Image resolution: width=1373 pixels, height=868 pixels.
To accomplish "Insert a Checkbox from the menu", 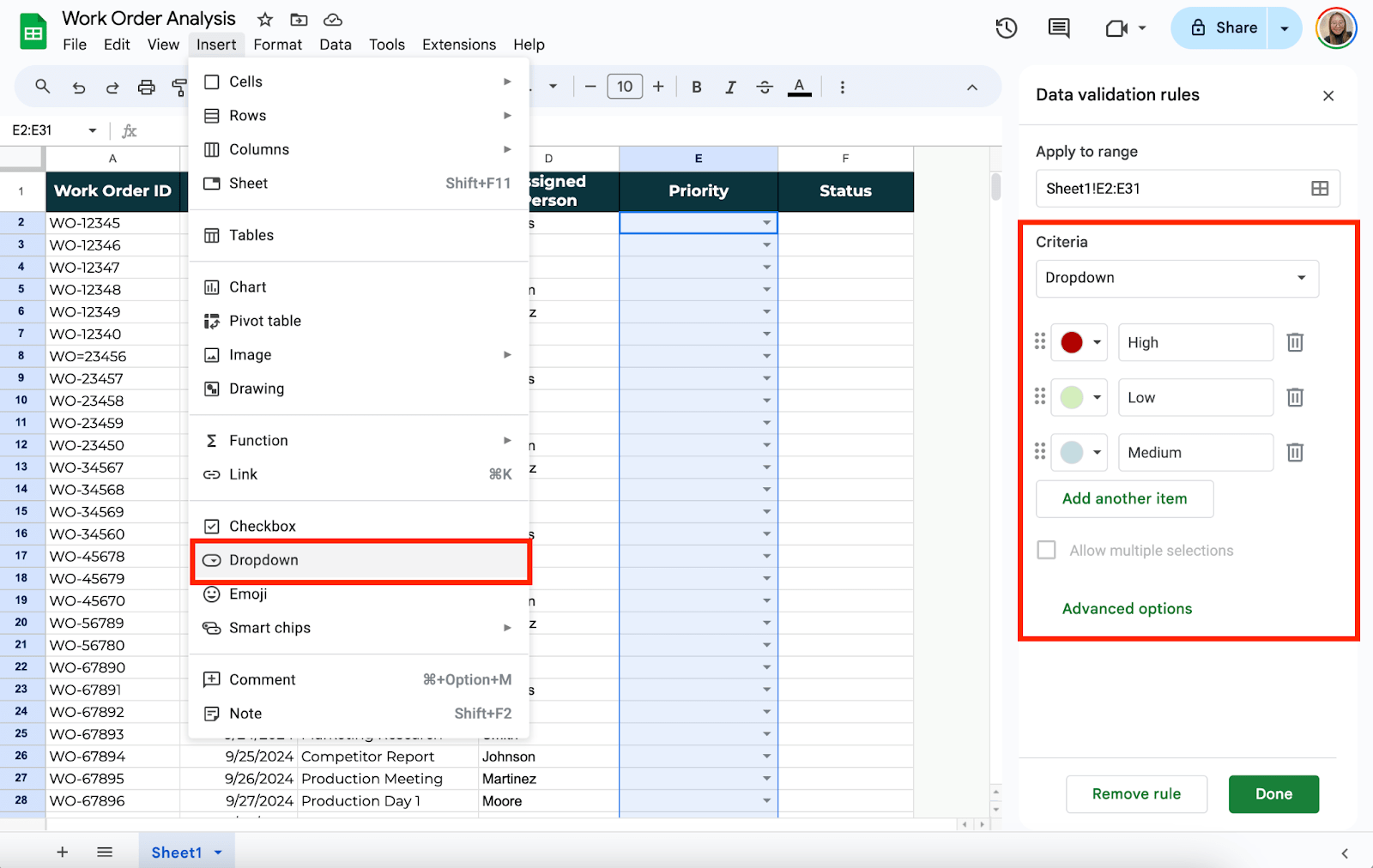I will (263, 526).
